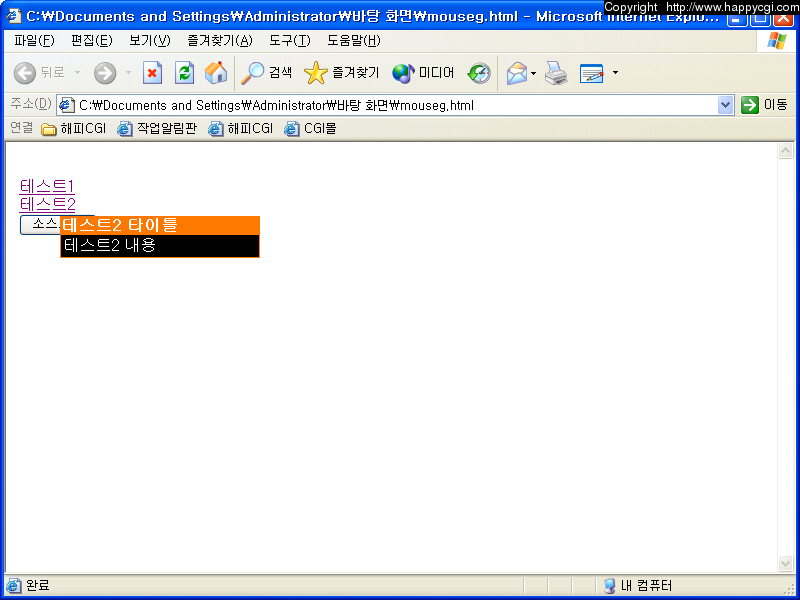Print the page with the printer icon
800x600 pixels.
coord(556,73)
